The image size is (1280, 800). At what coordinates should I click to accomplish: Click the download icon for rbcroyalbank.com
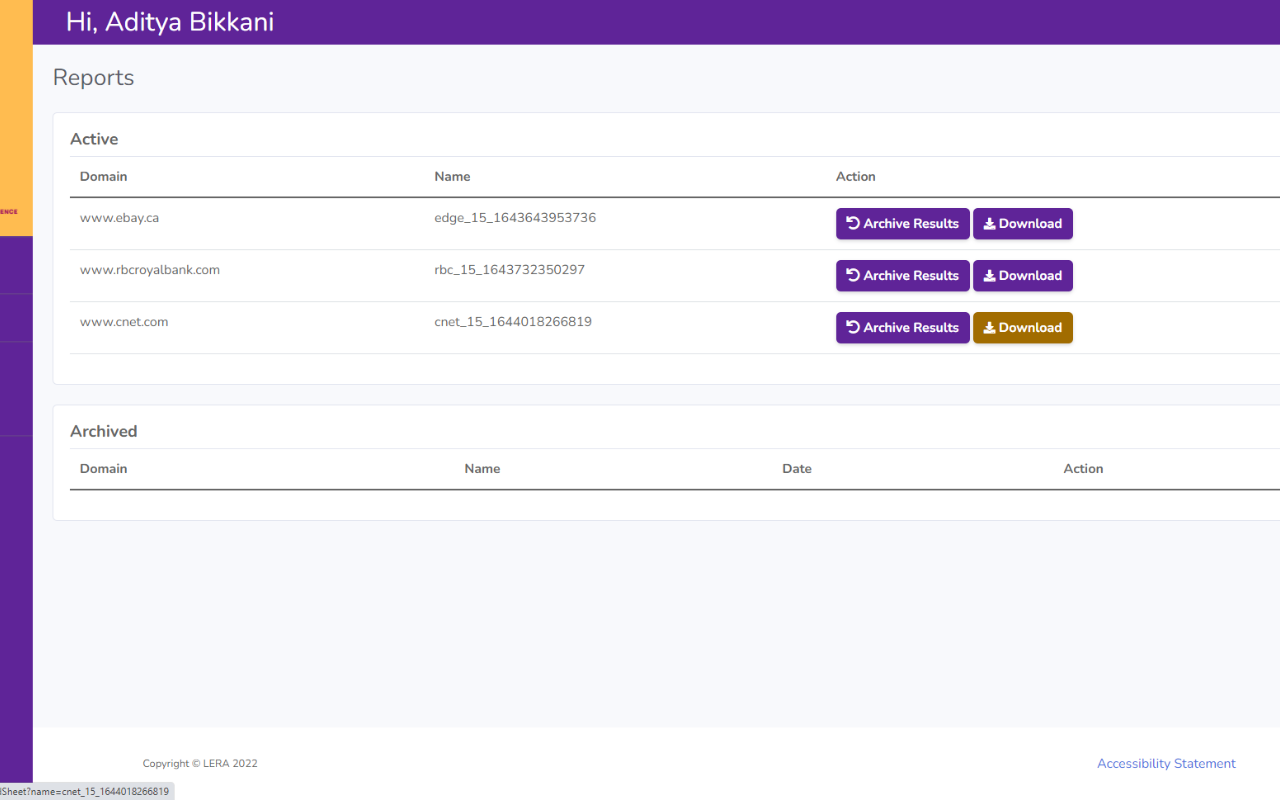click(989, 276)
